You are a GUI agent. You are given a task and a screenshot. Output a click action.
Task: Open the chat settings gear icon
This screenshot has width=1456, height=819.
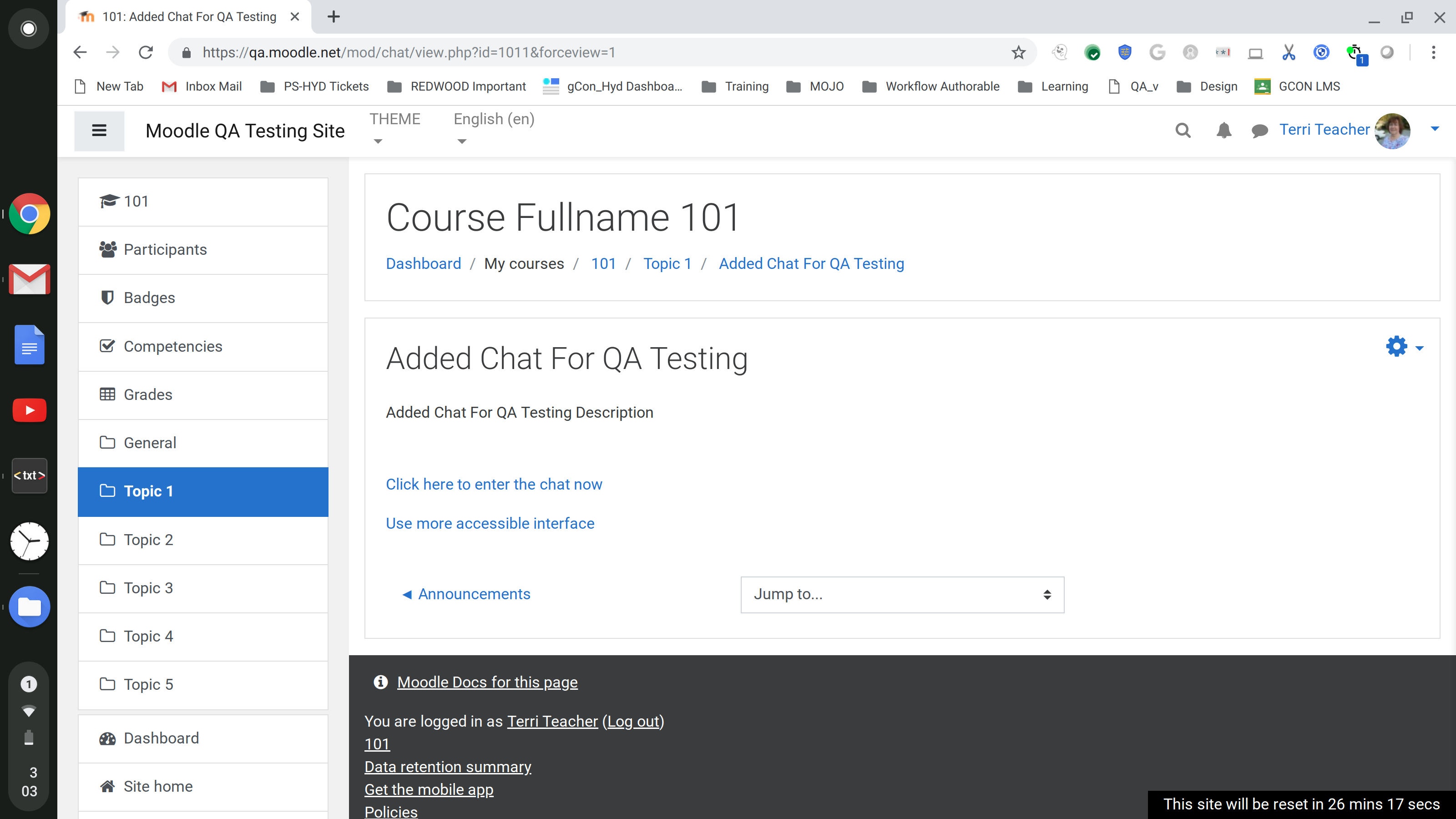pyautogui.click(x=1396, y=346)
